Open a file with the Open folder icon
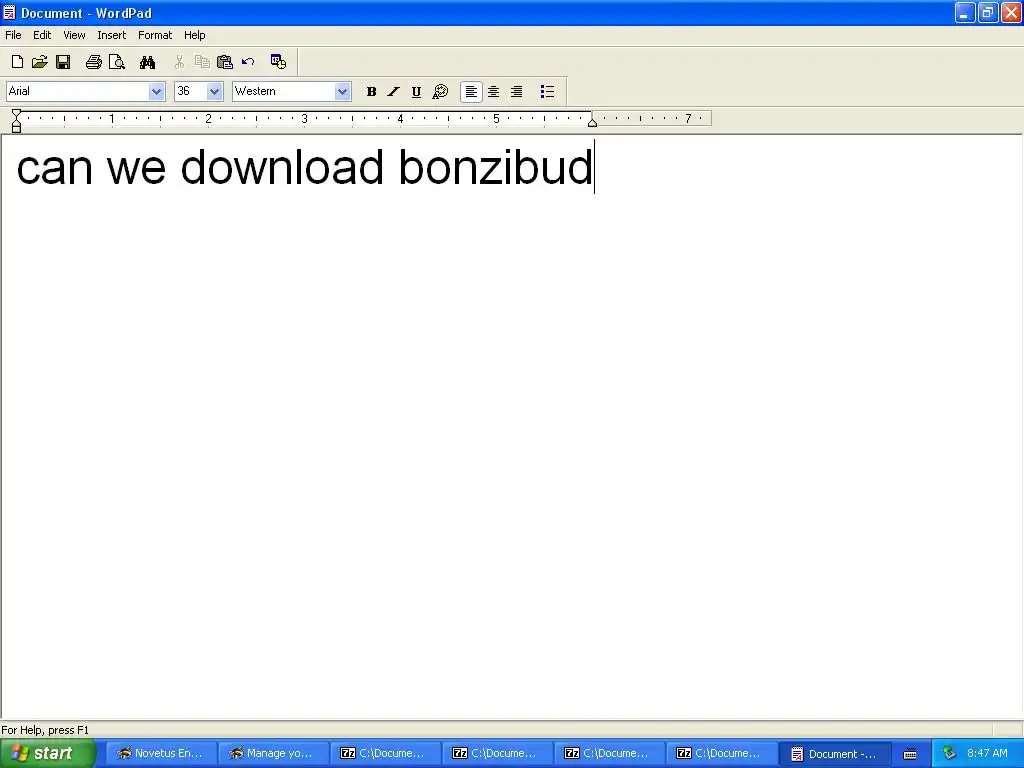 point(40,62)
